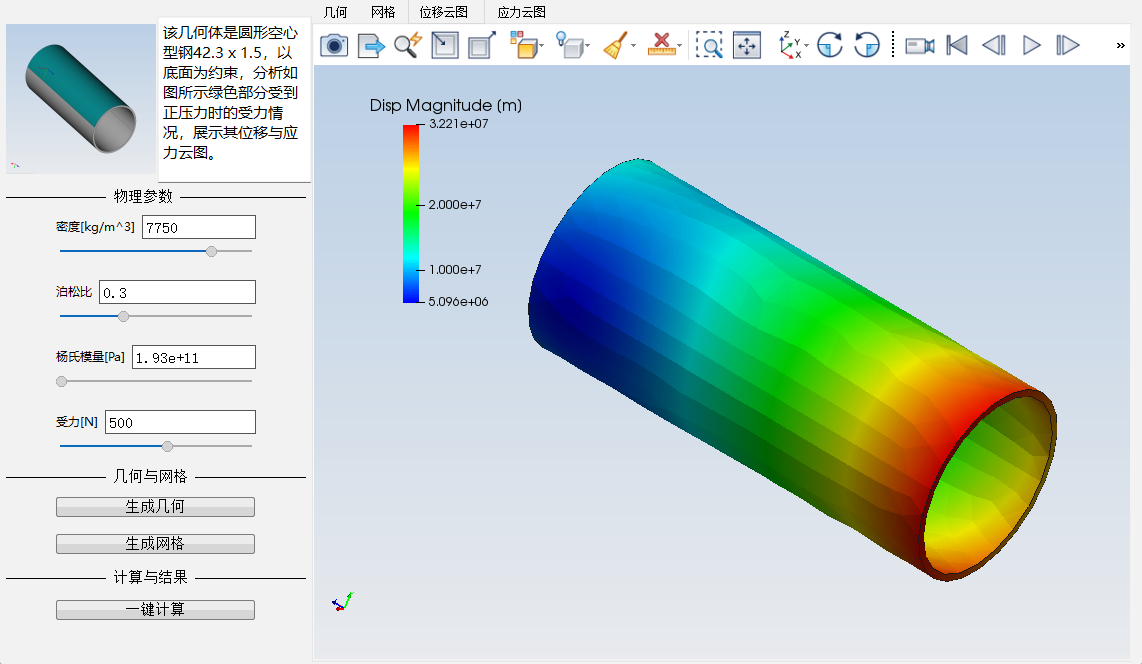
Task: Click the export scene arrow icon
Action: click(371, 45)
